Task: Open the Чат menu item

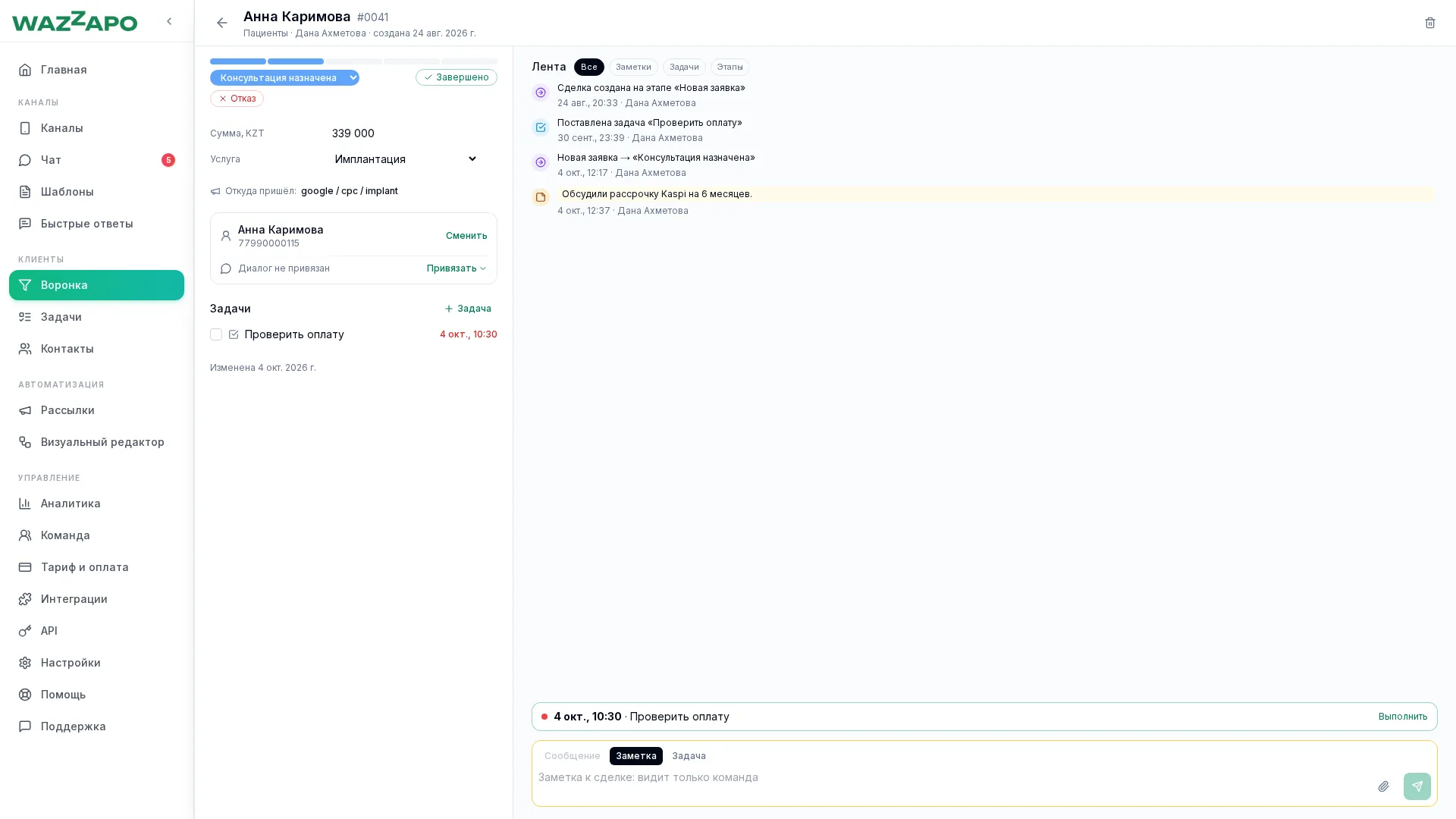Action: point(96,160)
